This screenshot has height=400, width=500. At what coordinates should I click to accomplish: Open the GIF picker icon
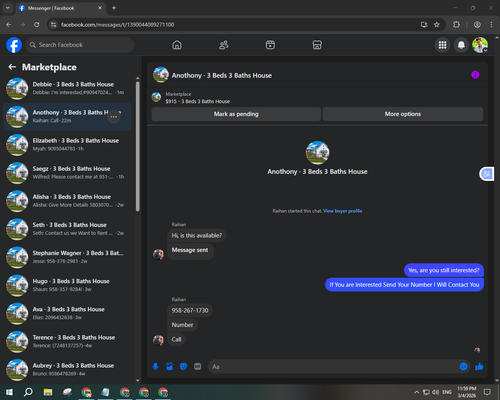pos(198,367)
